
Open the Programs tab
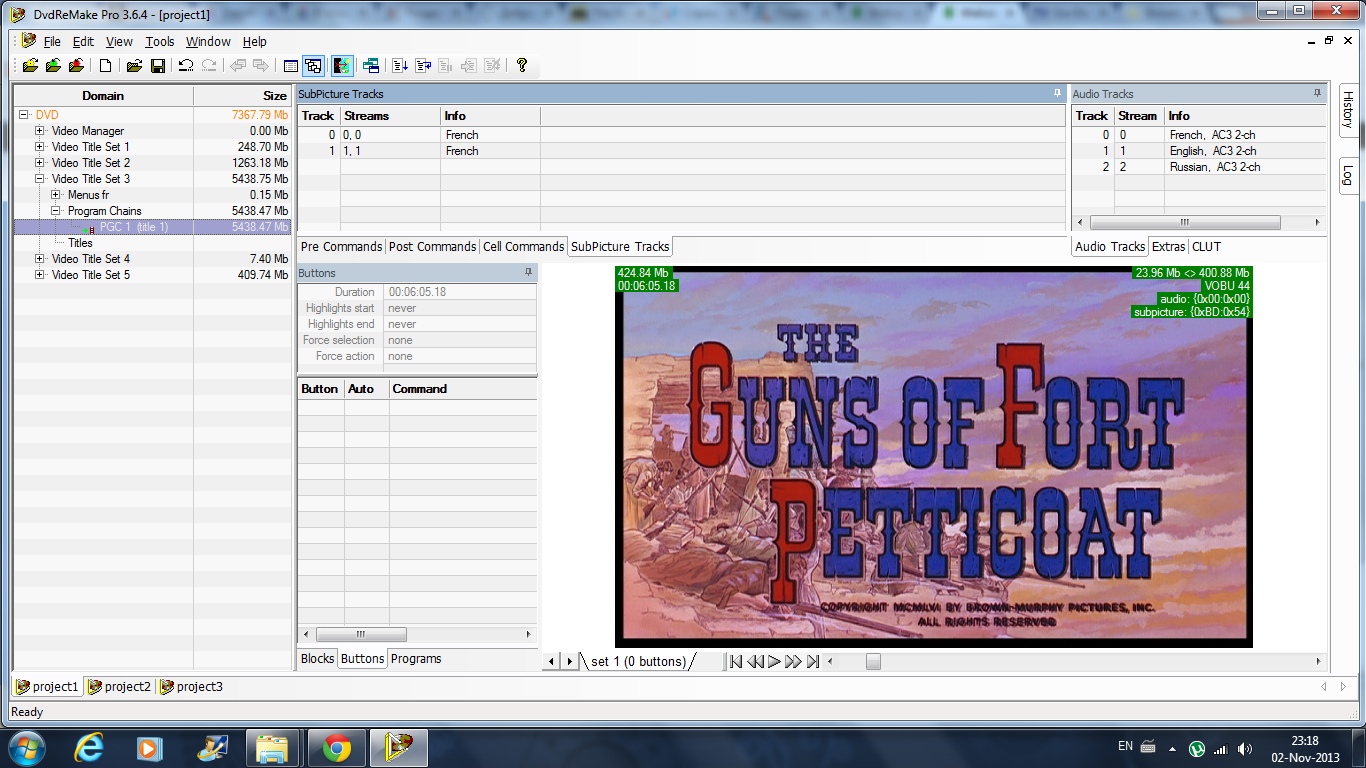pos(416,658)
